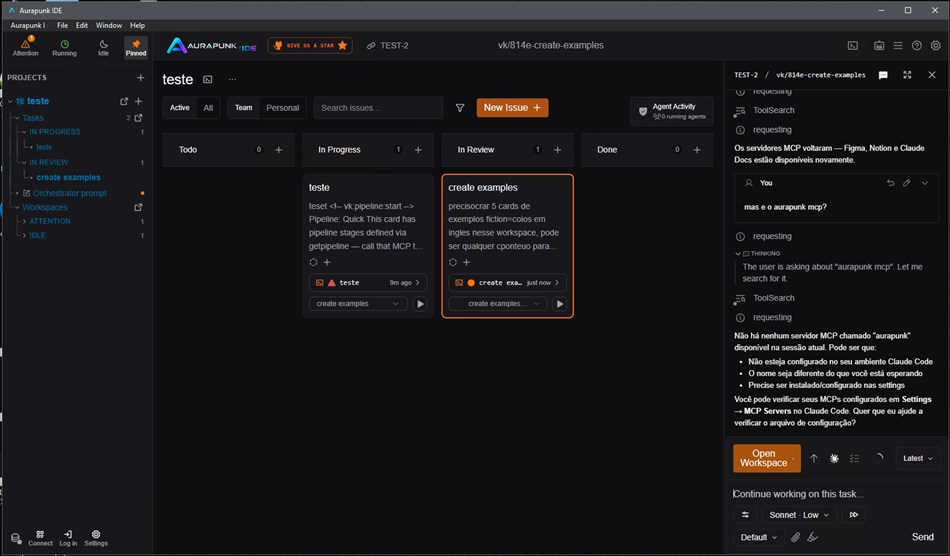Open the Sonnet · Low model dropdown
This screenshot has width=950, height=556.
pos(799,515)
